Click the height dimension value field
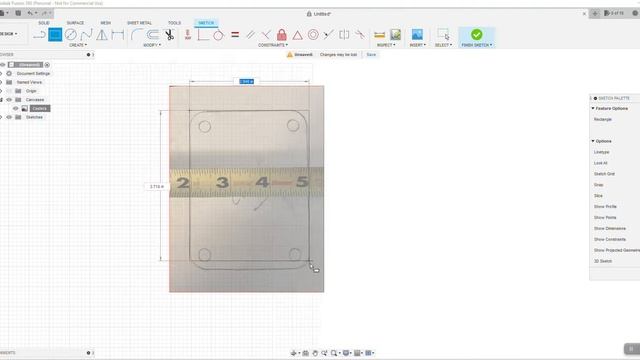The height and width of the screenshot is (360, 640). [x=156, y=187]
